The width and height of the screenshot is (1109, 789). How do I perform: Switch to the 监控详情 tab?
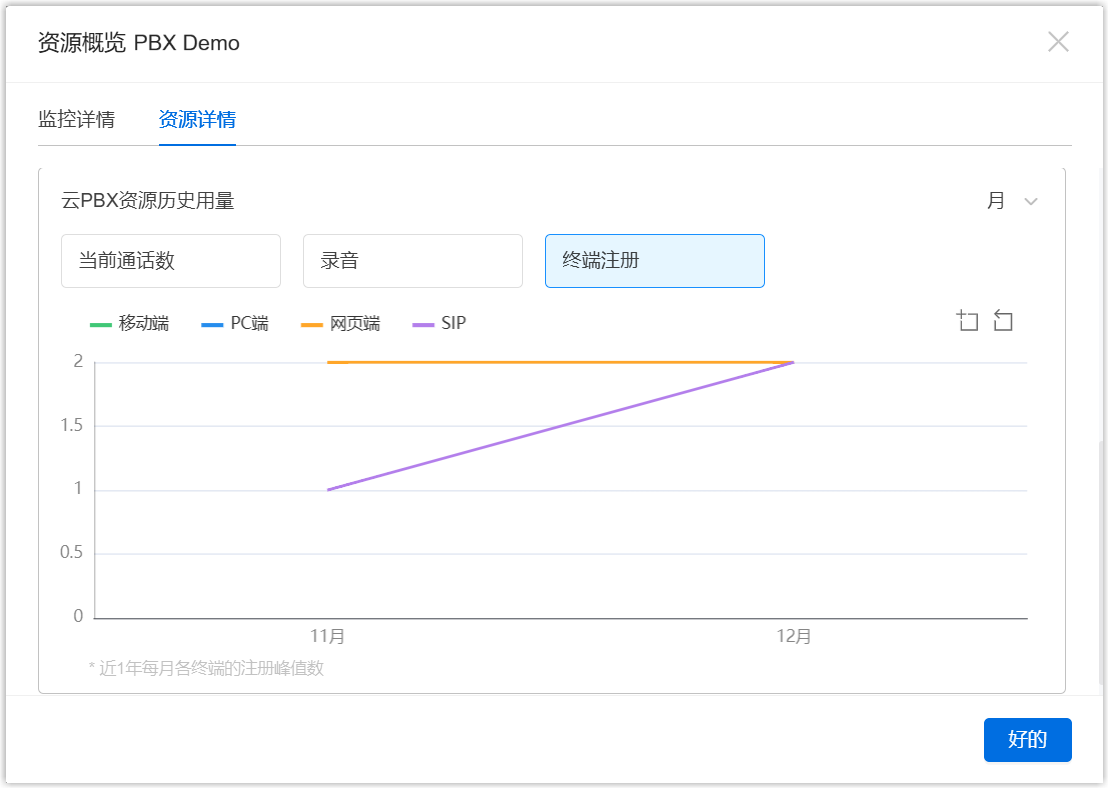tap(76, 120)
